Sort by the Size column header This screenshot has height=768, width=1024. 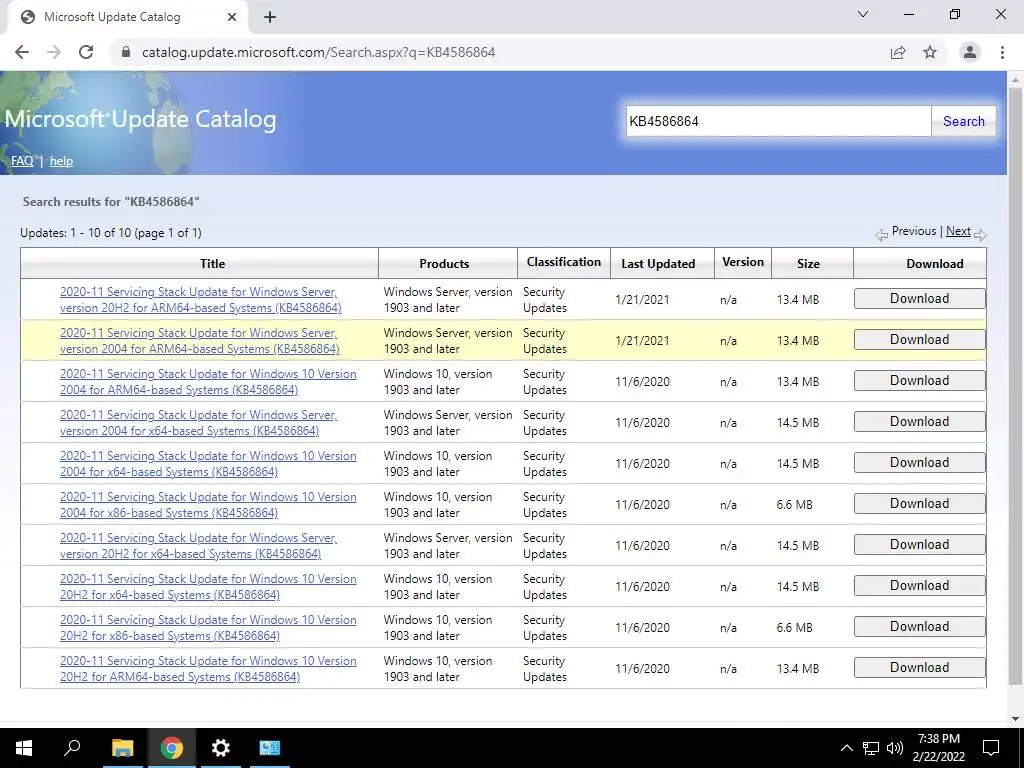click(808, 263)
